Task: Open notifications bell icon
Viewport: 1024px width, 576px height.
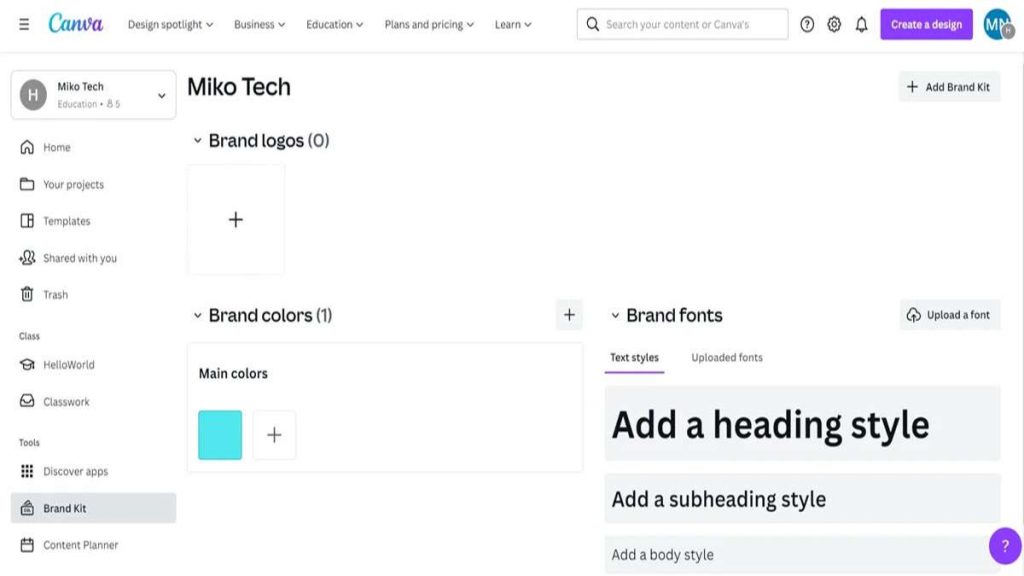Action: point(861,24)
